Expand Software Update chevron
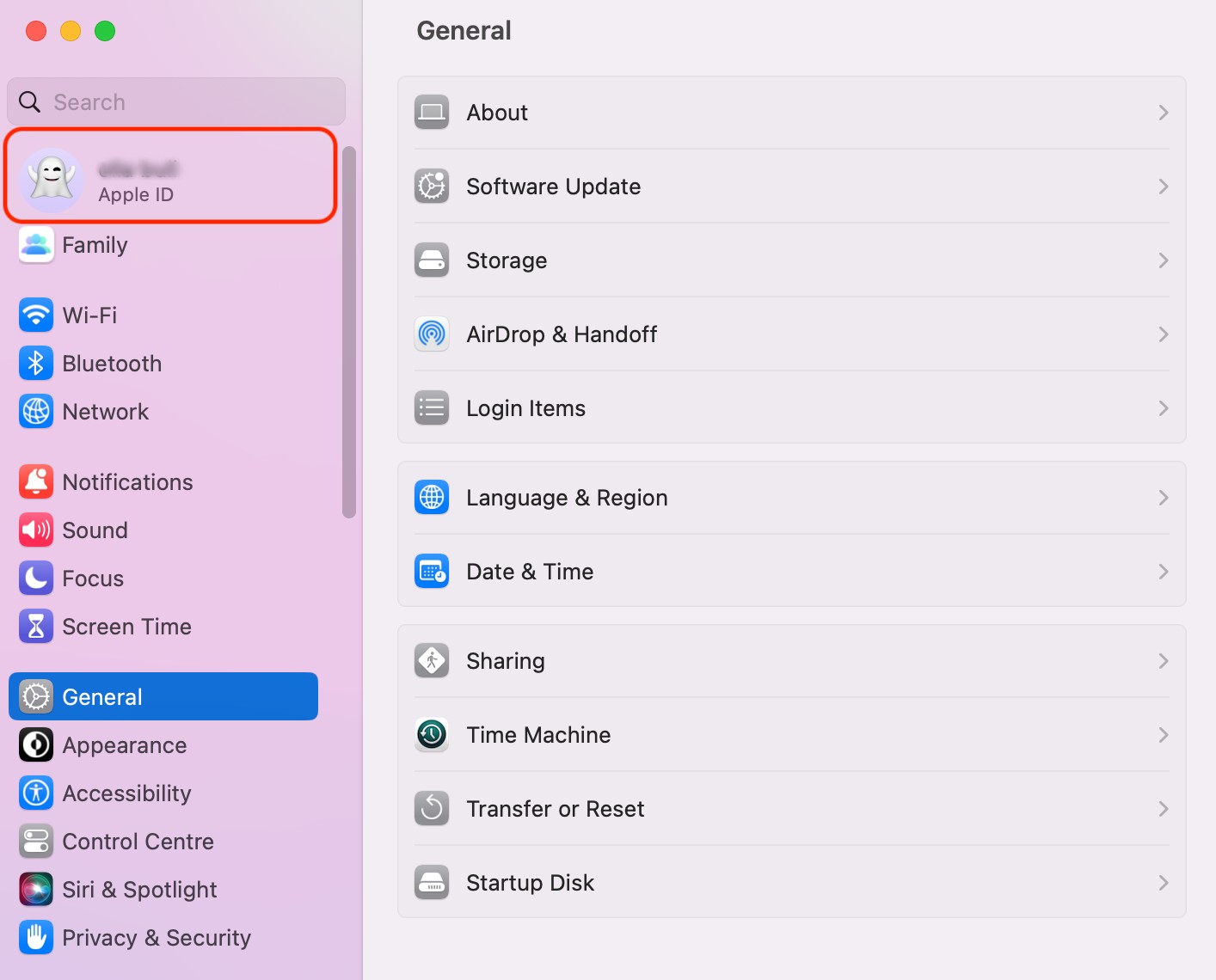Viewport: 1216px width, 980px height. [1163, 187]
